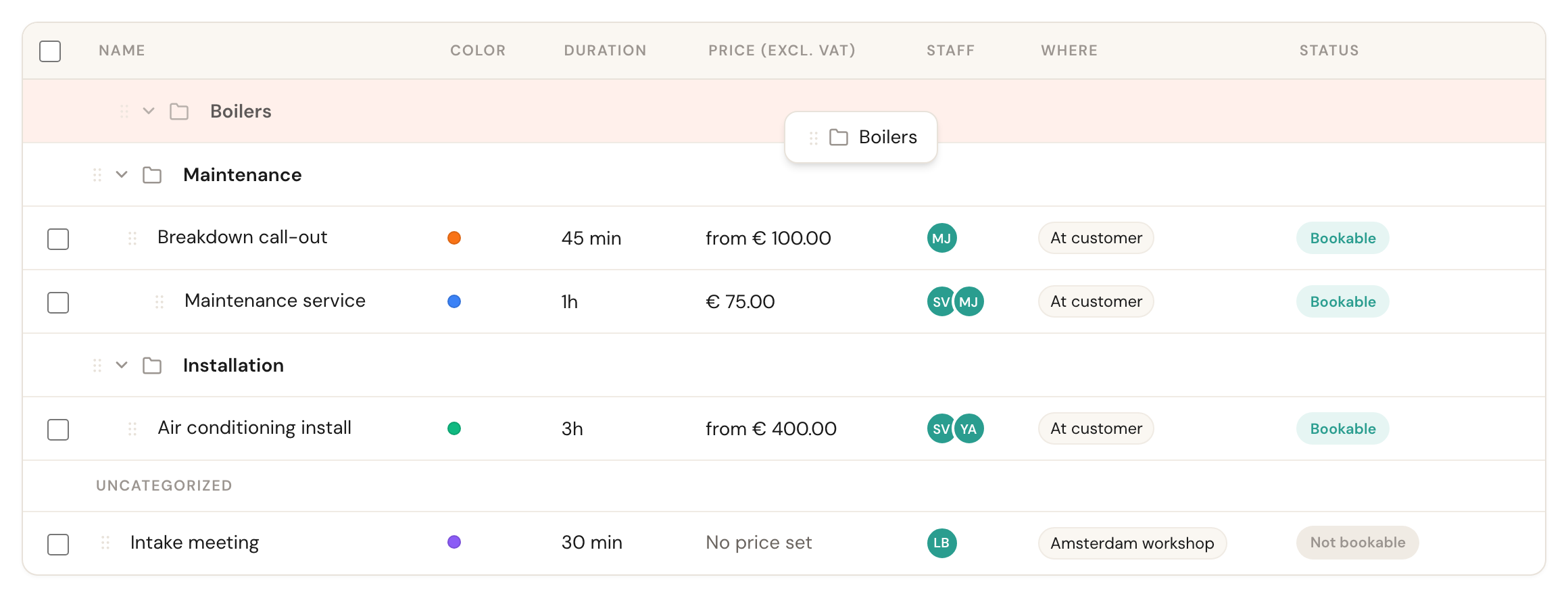Screen dimensions: 1568x596
Task: Click the PRICE (EXCL. VAT) column header
Action: pos(782,51)
